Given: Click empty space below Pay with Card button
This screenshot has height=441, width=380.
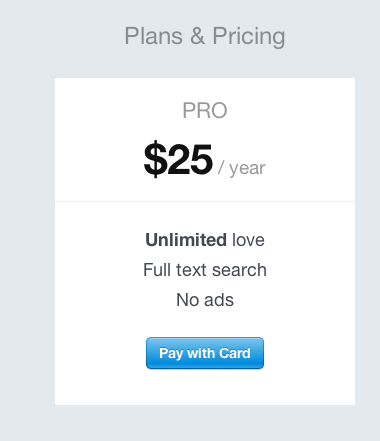Looking at the screenshot, I should (205, 387).
